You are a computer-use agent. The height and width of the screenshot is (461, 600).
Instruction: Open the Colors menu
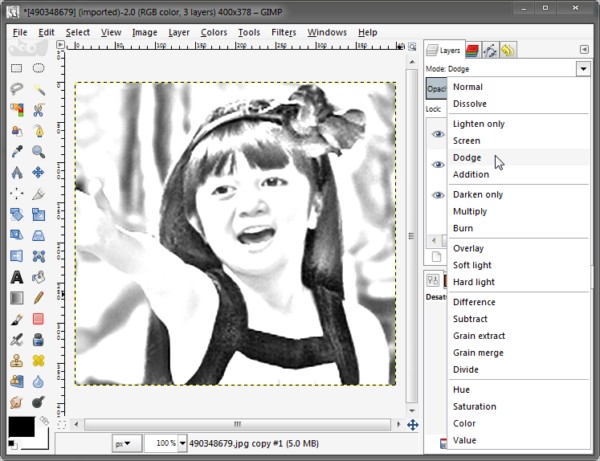tap(213, 32)
